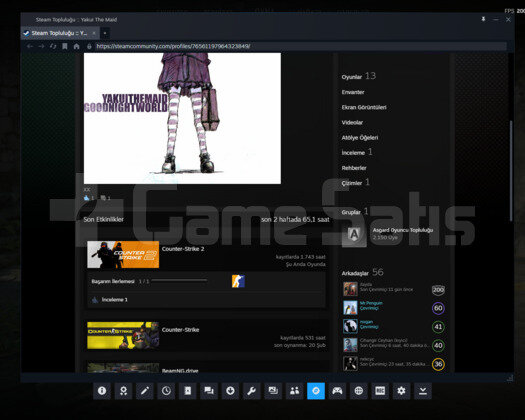
Task: Click the achievement progress bar
Action: pyautogui.click(x=179, y=281)
